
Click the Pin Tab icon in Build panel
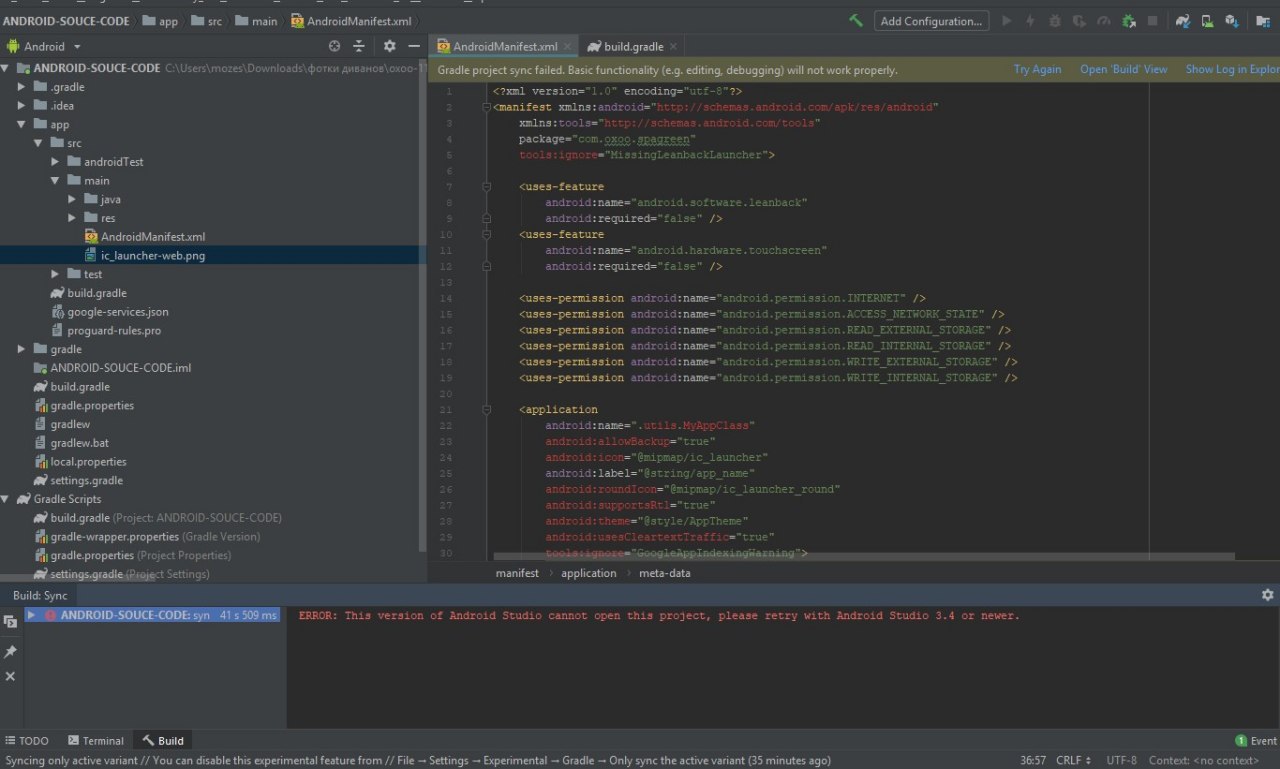(10, 651)
